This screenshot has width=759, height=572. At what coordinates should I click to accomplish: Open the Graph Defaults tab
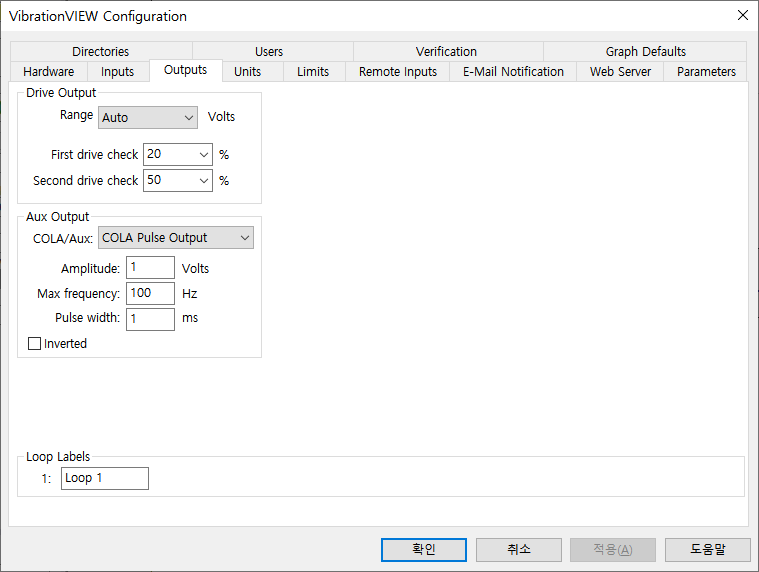[645, 51]
